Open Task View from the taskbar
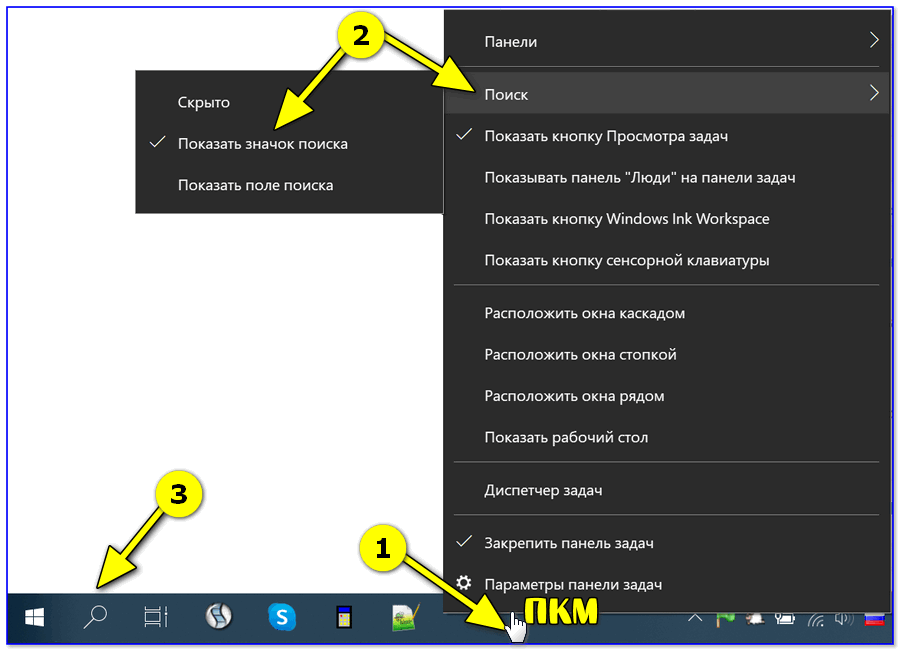Viewport: 900px width, 651px height. [x=155, y=618]
